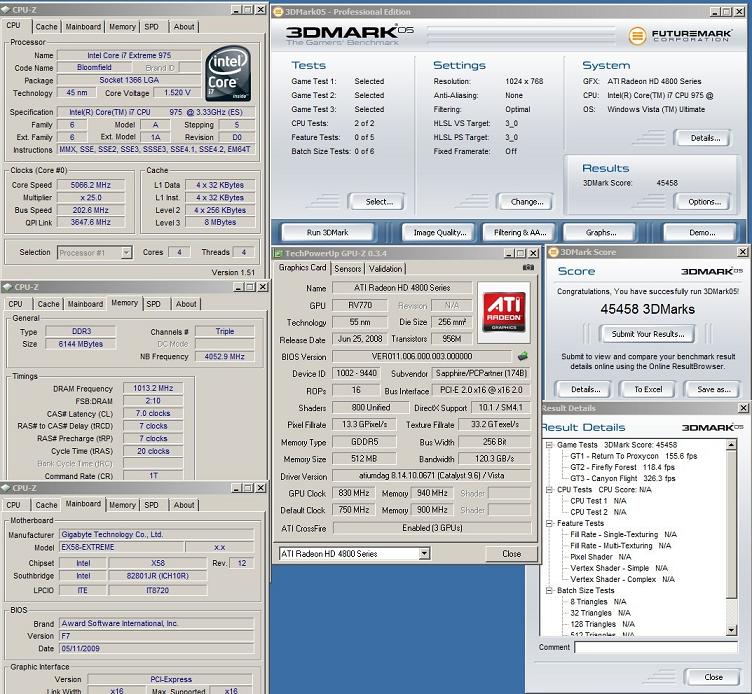
Task: Launch Demo button in 3DMark05
Action: [x=702, y=233]
